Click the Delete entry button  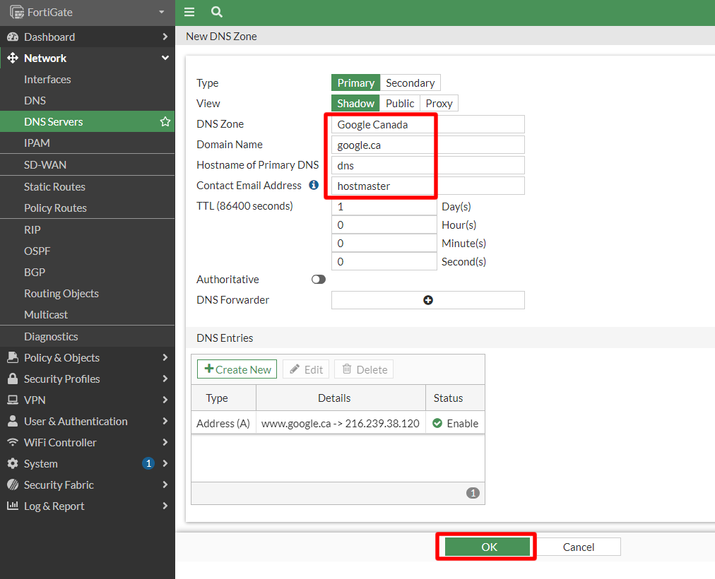[x=364, y=369]
